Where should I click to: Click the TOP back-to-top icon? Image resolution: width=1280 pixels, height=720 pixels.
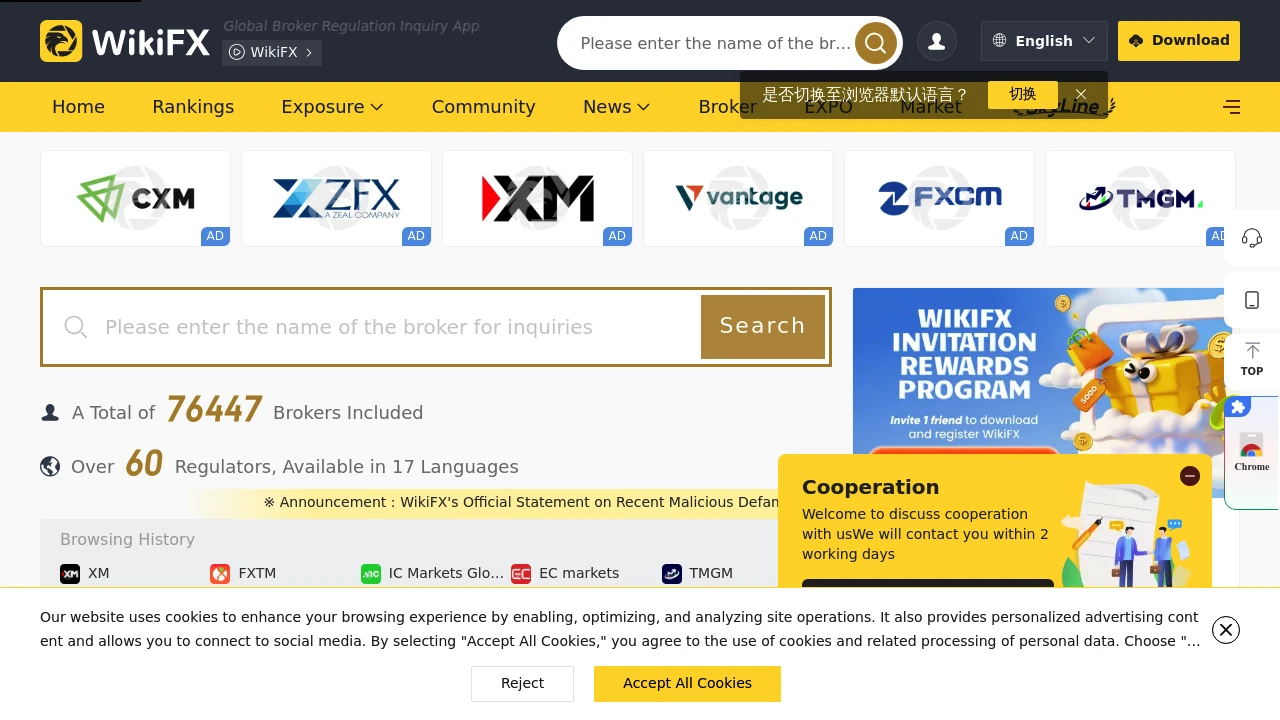point(1252,359)
